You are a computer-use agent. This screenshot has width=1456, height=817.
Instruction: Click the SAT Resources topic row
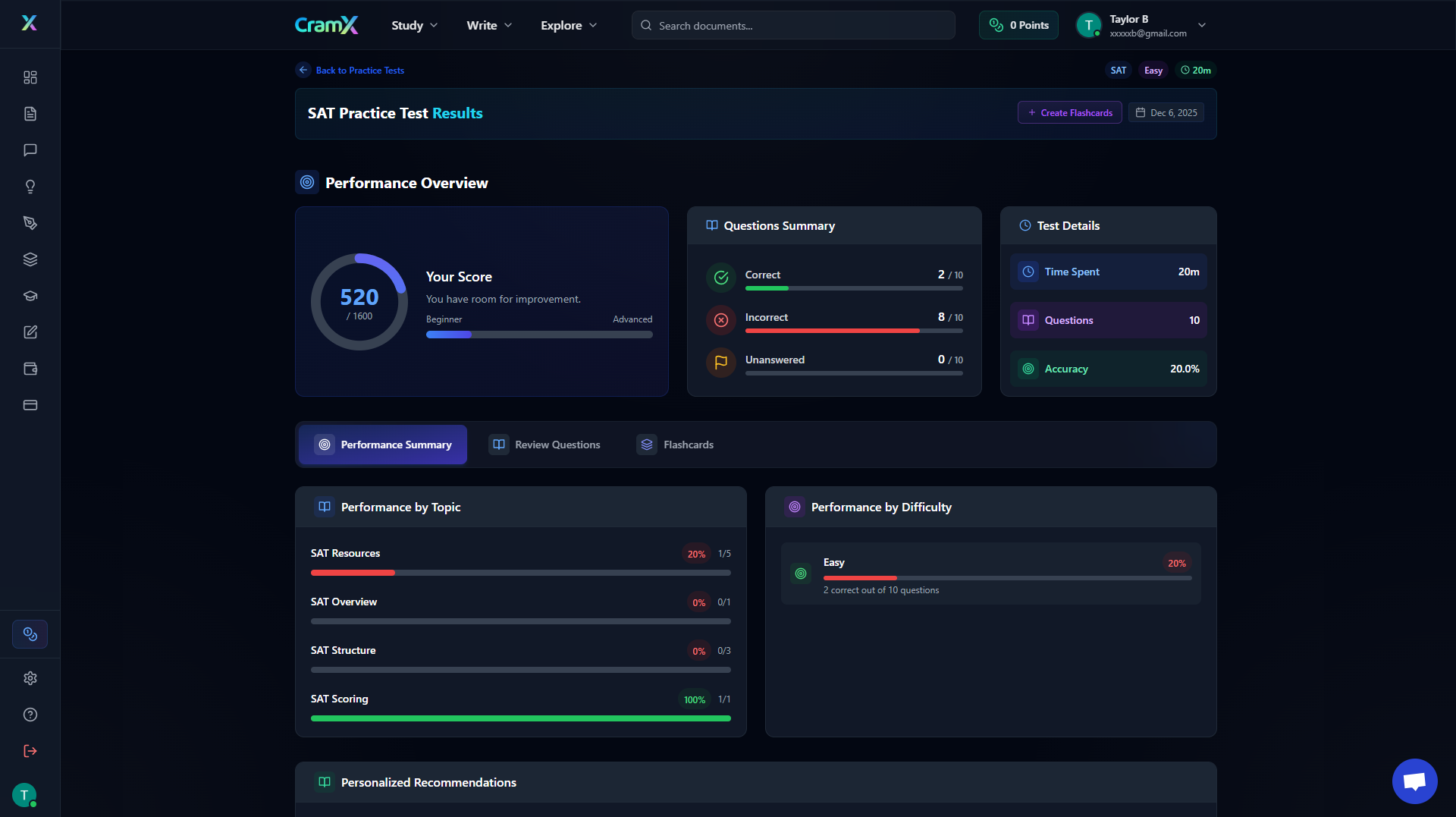pyautogui.click(x=521, y=561)
